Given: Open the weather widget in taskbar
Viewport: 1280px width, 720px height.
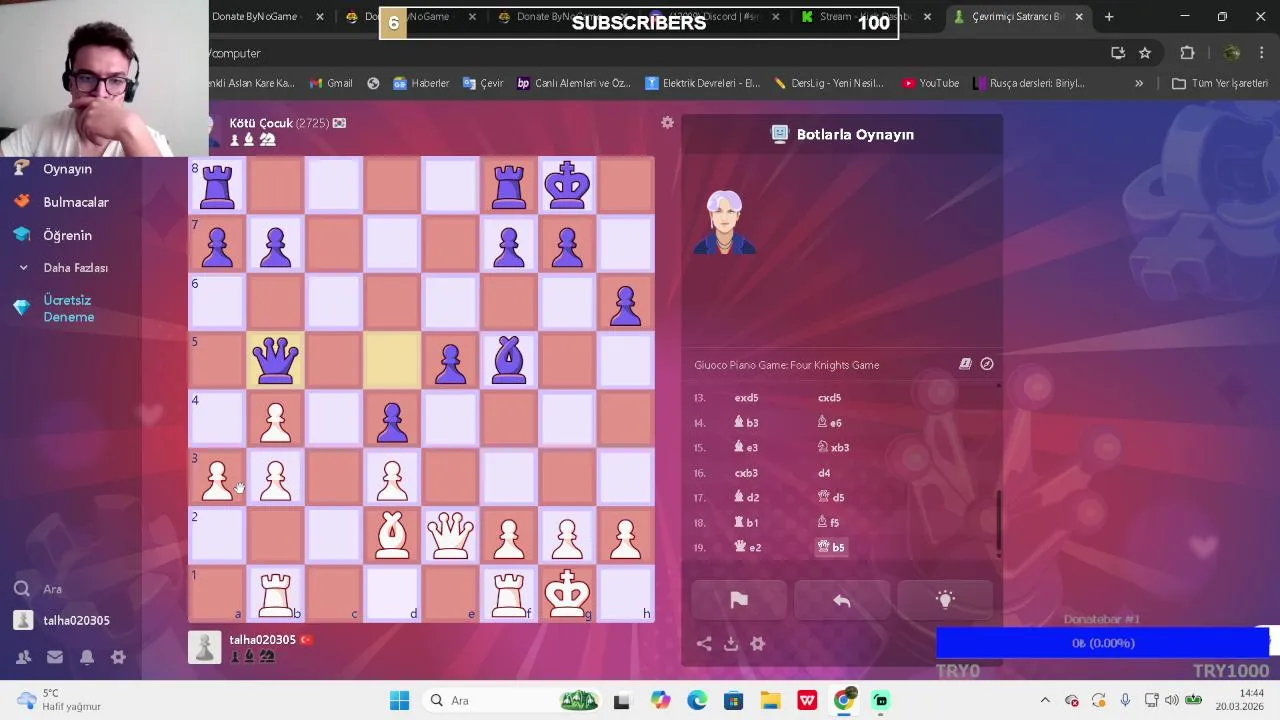Looking at the screenshot, I should pos(60,700).
